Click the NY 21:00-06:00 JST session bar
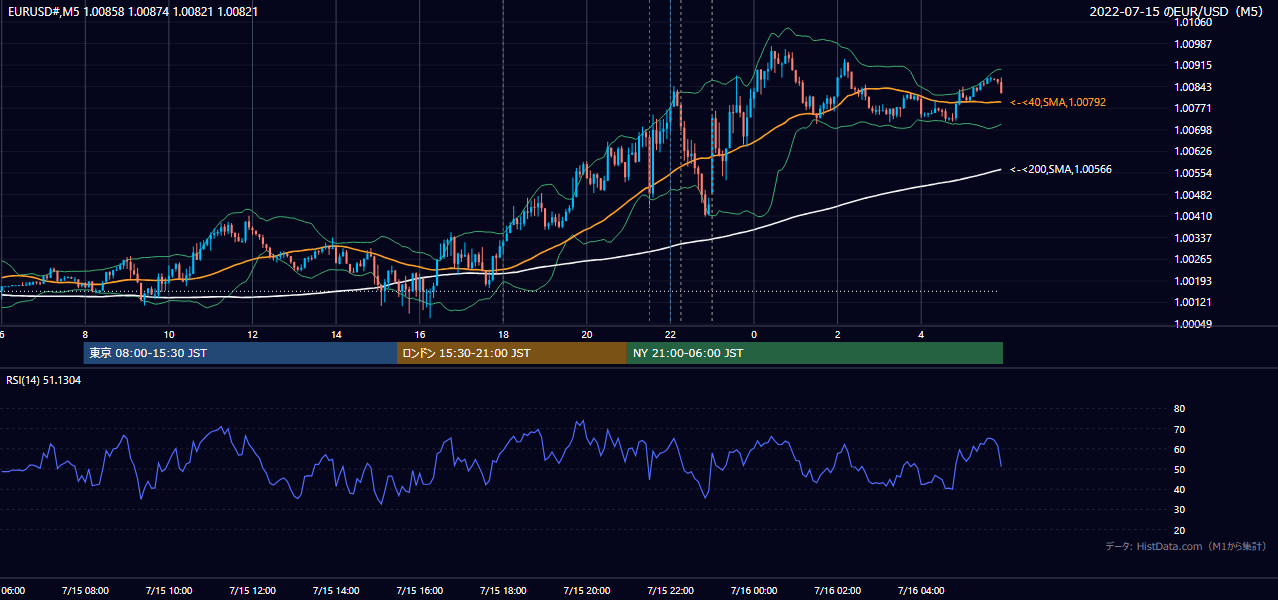 coord(815,353)
